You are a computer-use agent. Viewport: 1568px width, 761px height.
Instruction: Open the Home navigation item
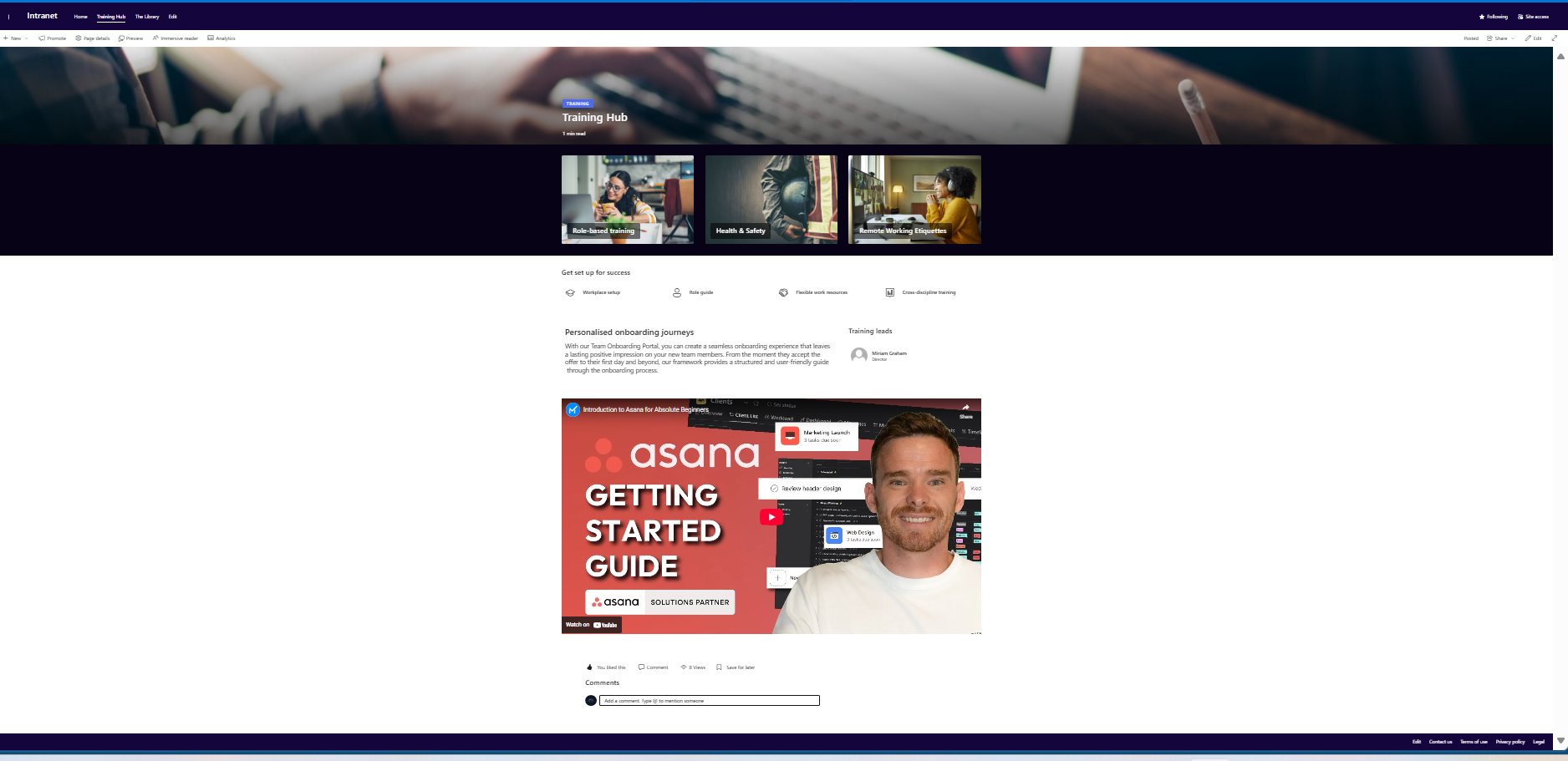[80, 16]
